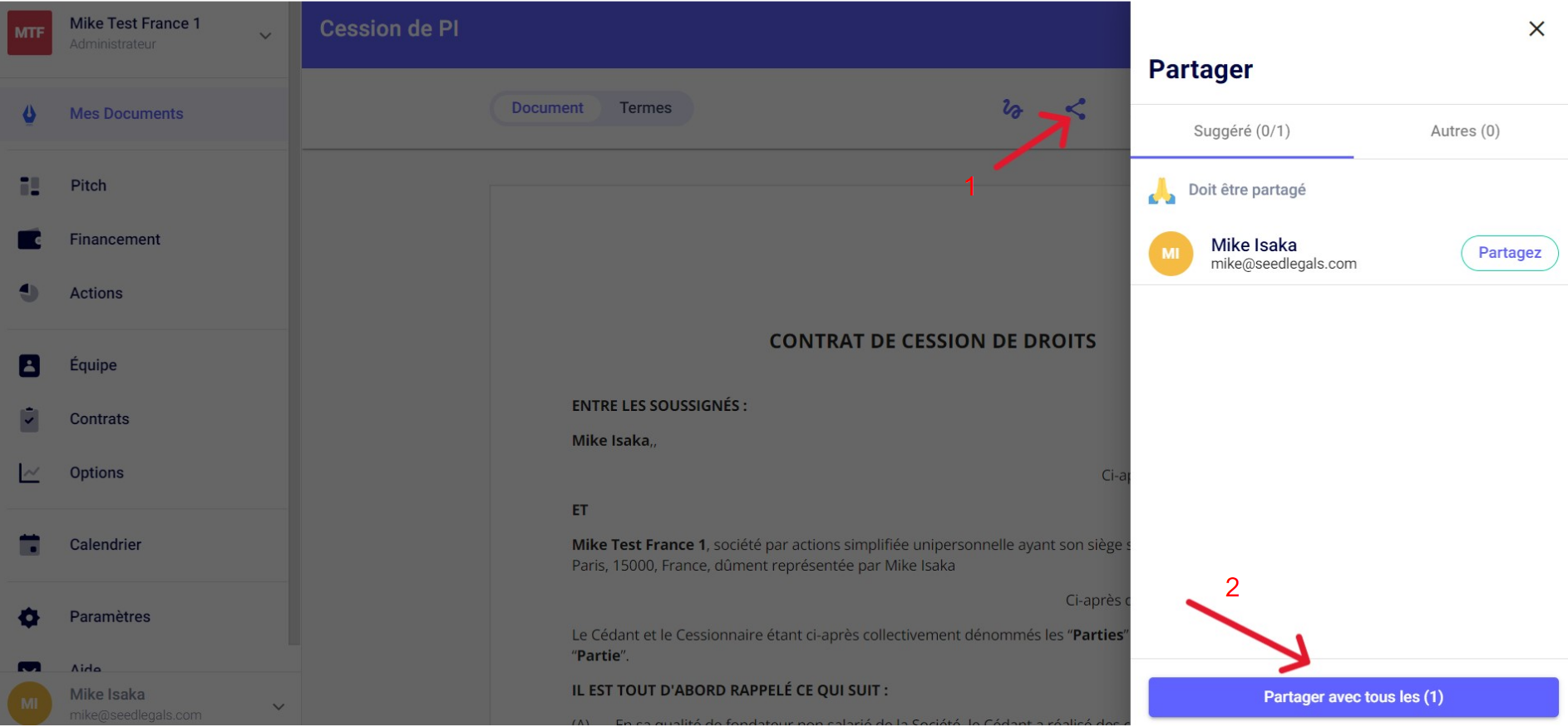1568x727 pixels.
Task: Go to Mes Documents in sidebar
Action: 126,114
